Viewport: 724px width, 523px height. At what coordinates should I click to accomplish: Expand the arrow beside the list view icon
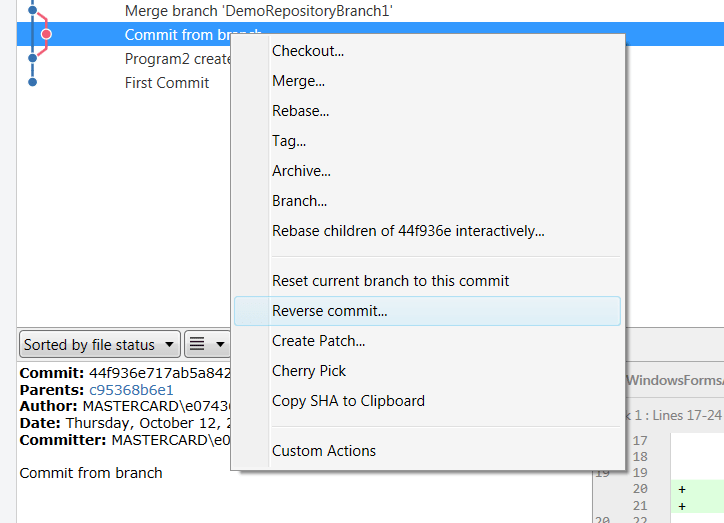(220, 344)
